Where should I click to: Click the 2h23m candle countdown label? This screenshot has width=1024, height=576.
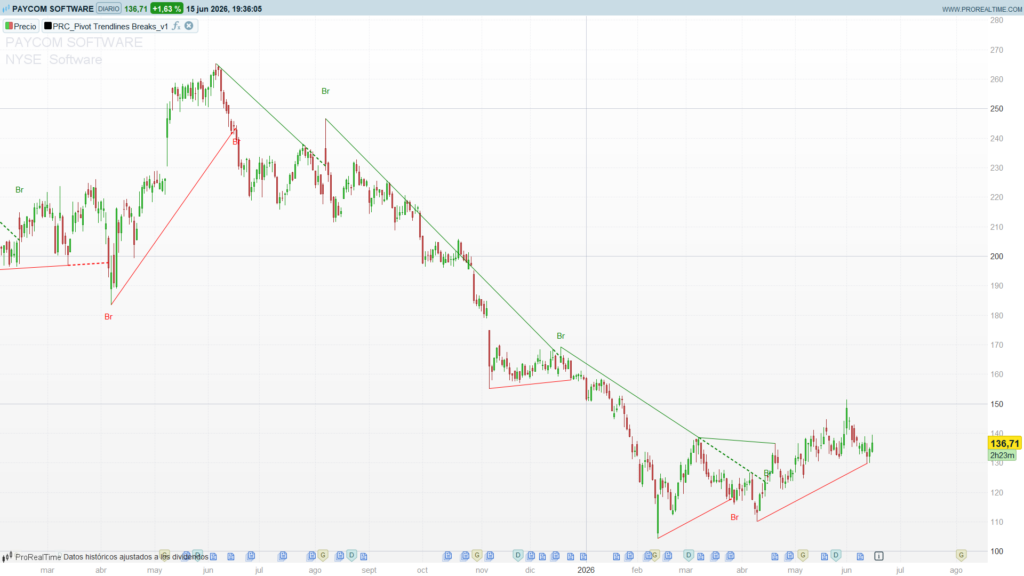pyautogui.click(x=1002, y=455)
